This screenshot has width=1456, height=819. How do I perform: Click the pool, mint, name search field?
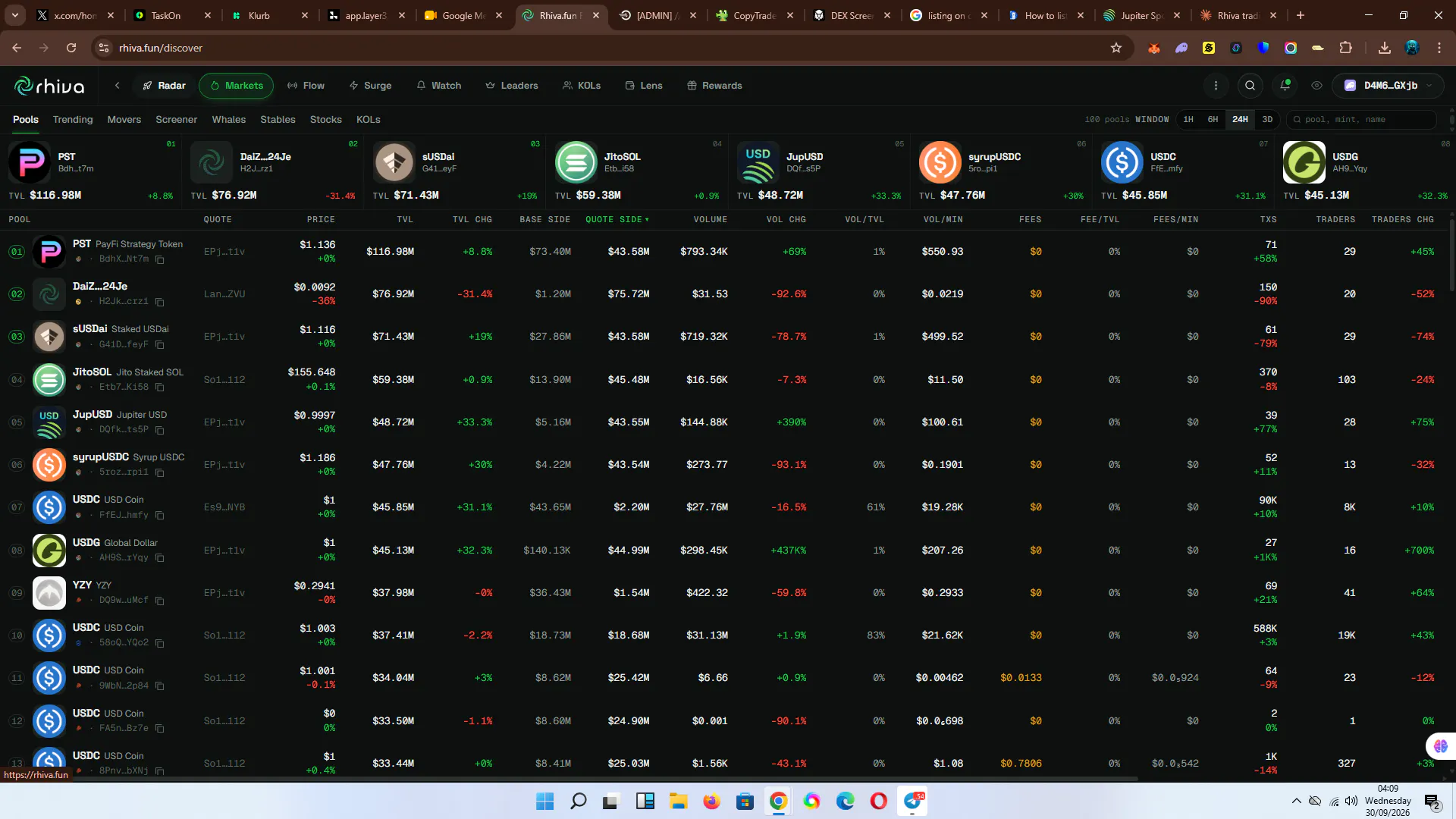pyautogui.click(x=1360, y=120)
